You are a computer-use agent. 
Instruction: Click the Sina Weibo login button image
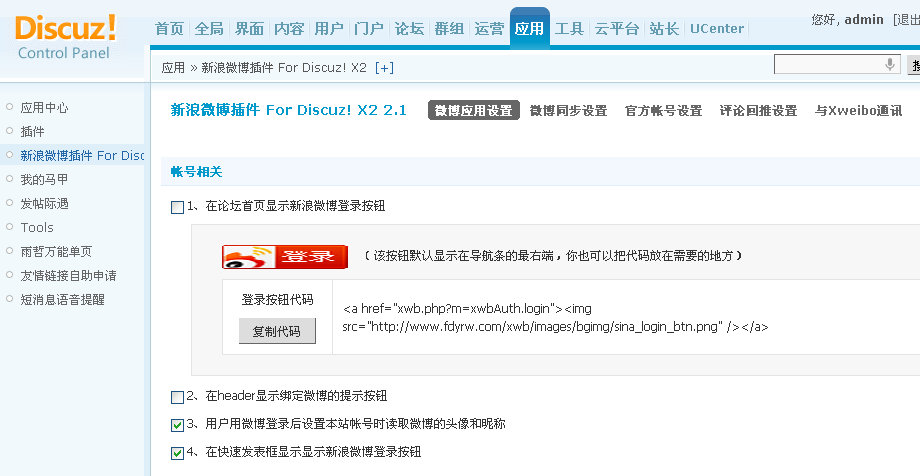(x=285, y=256)
